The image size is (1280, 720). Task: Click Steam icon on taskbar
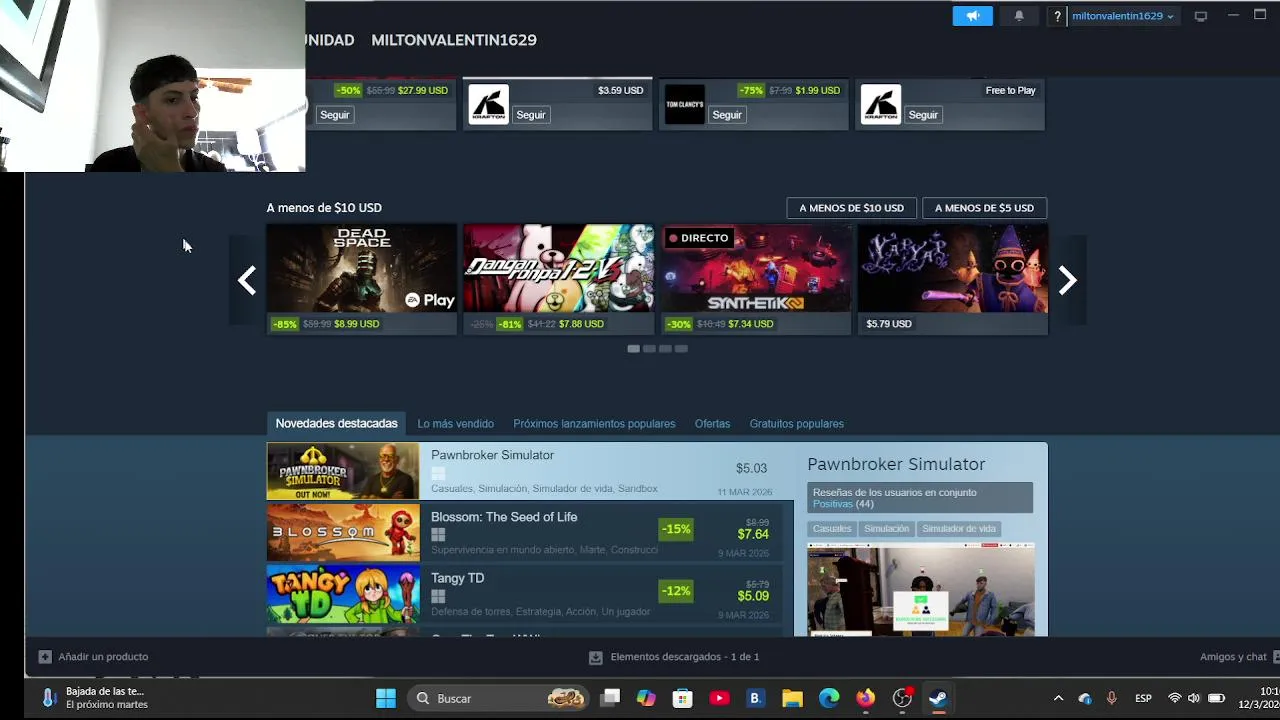(x=938, y=699)
